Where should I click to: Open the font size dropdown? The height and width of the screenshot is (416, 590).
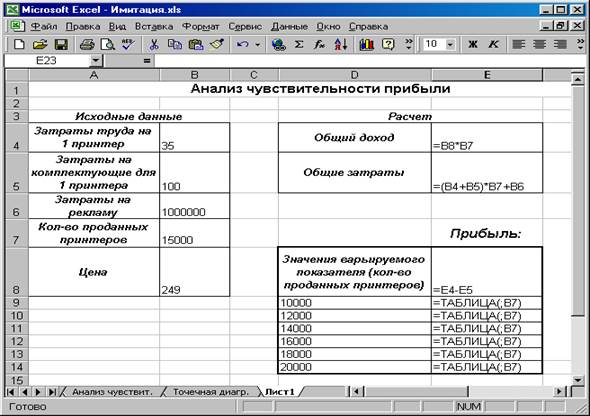point(450,45)
